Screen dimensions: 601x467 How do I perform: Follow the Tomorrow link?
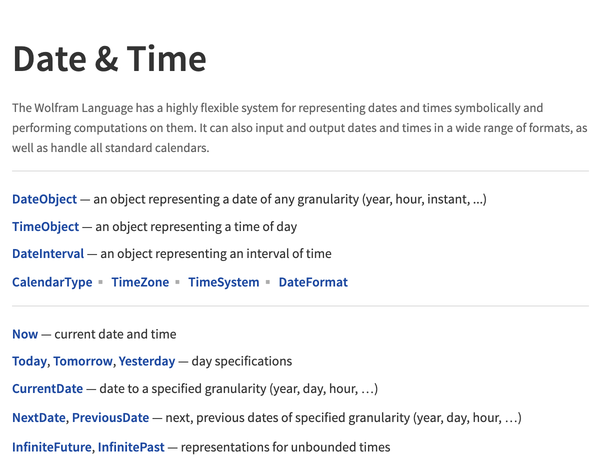point(83,361)
